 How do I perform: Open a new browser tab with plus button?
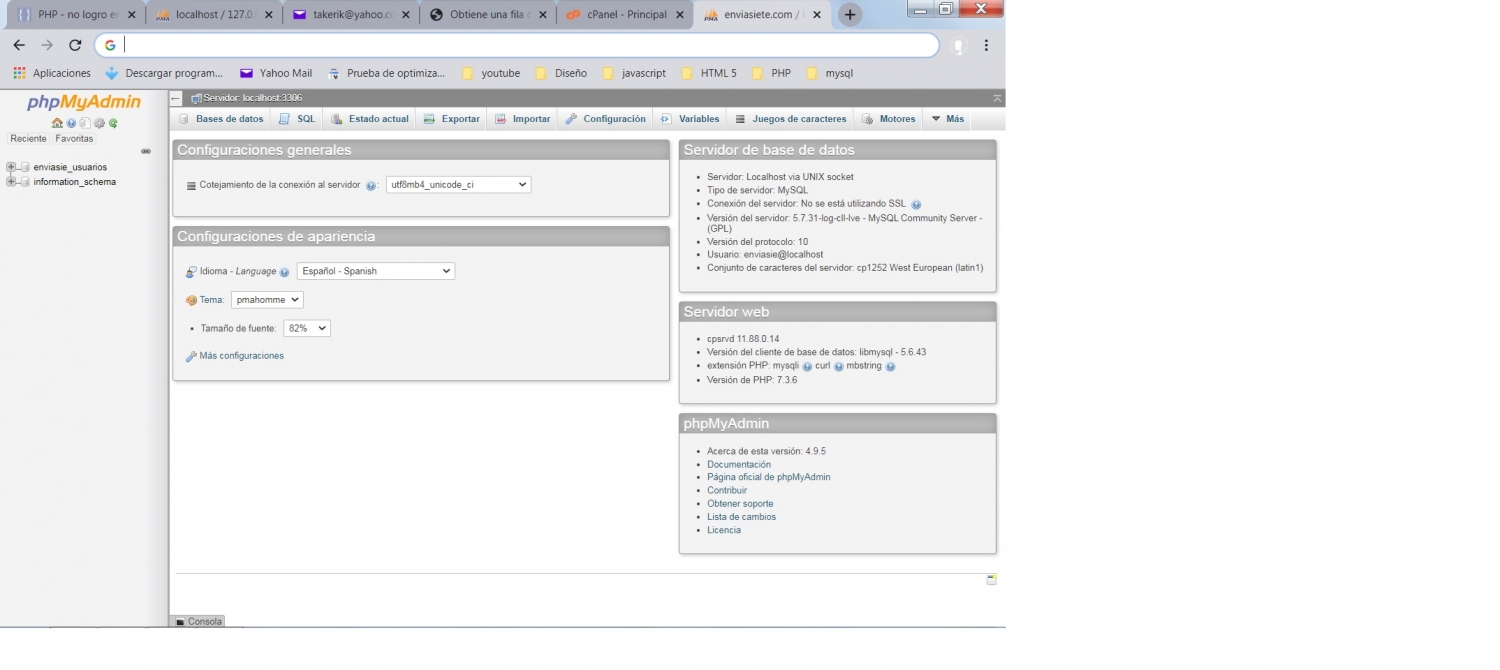pos(849,15)
